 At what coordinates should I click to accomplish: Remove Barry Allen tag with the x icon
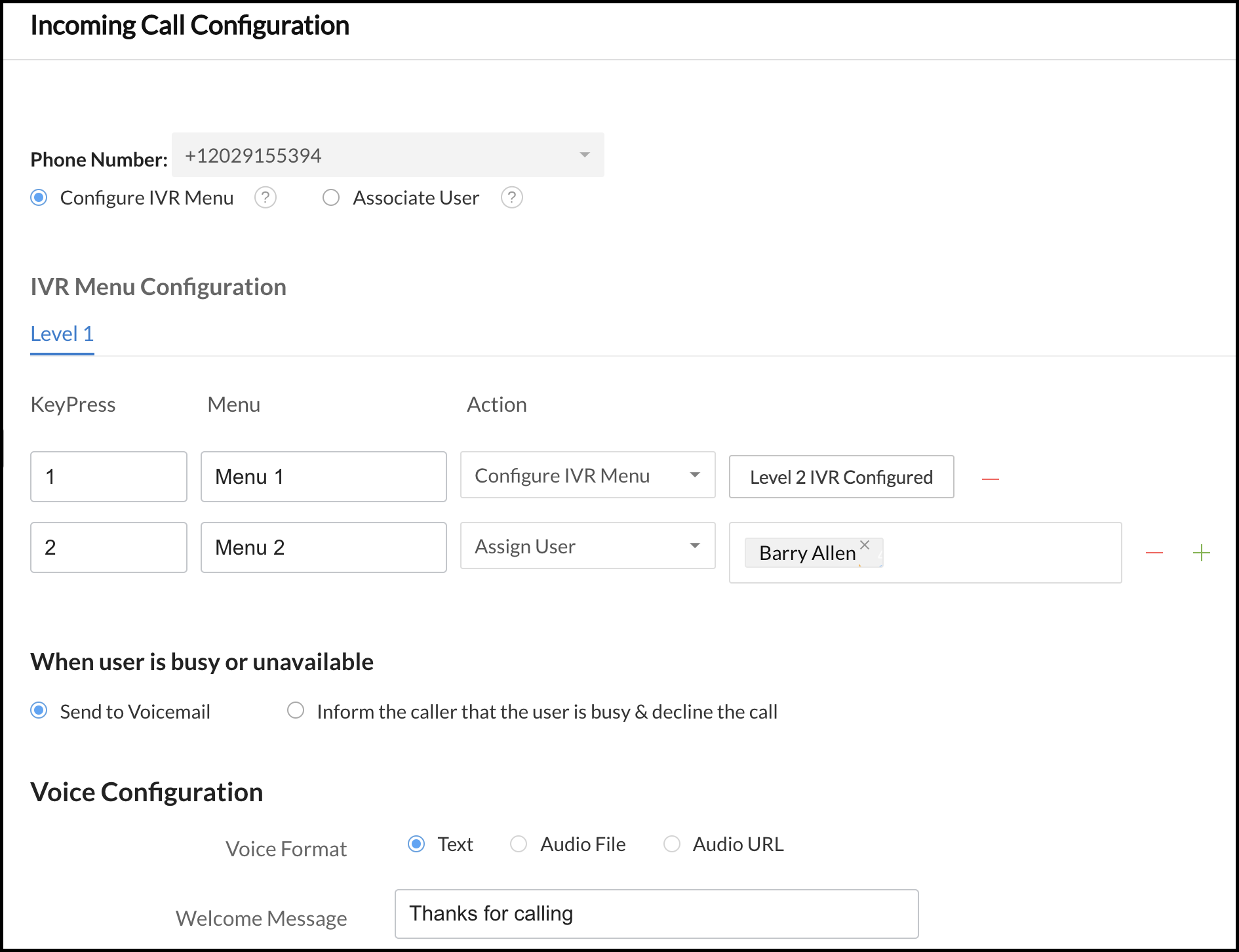click(x=865, y=545)
